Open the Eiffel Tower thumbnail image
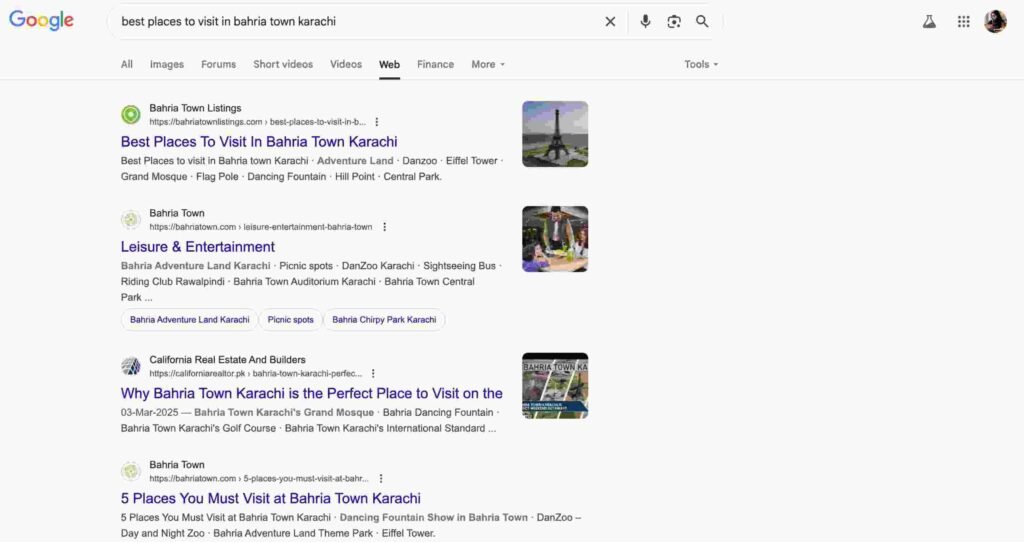Viewport: 1024px width, 542px height. coord(555,134)
